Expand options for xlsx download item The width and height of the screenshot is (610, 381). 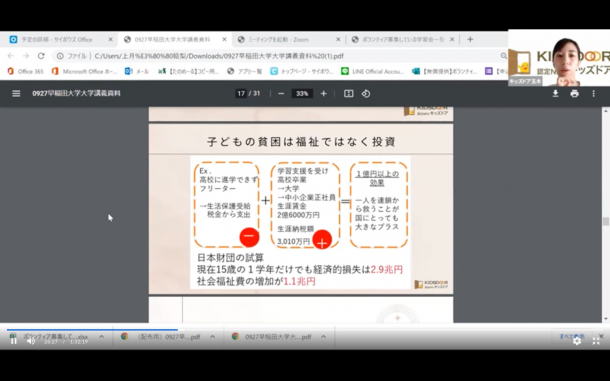[x=101, y=337]
